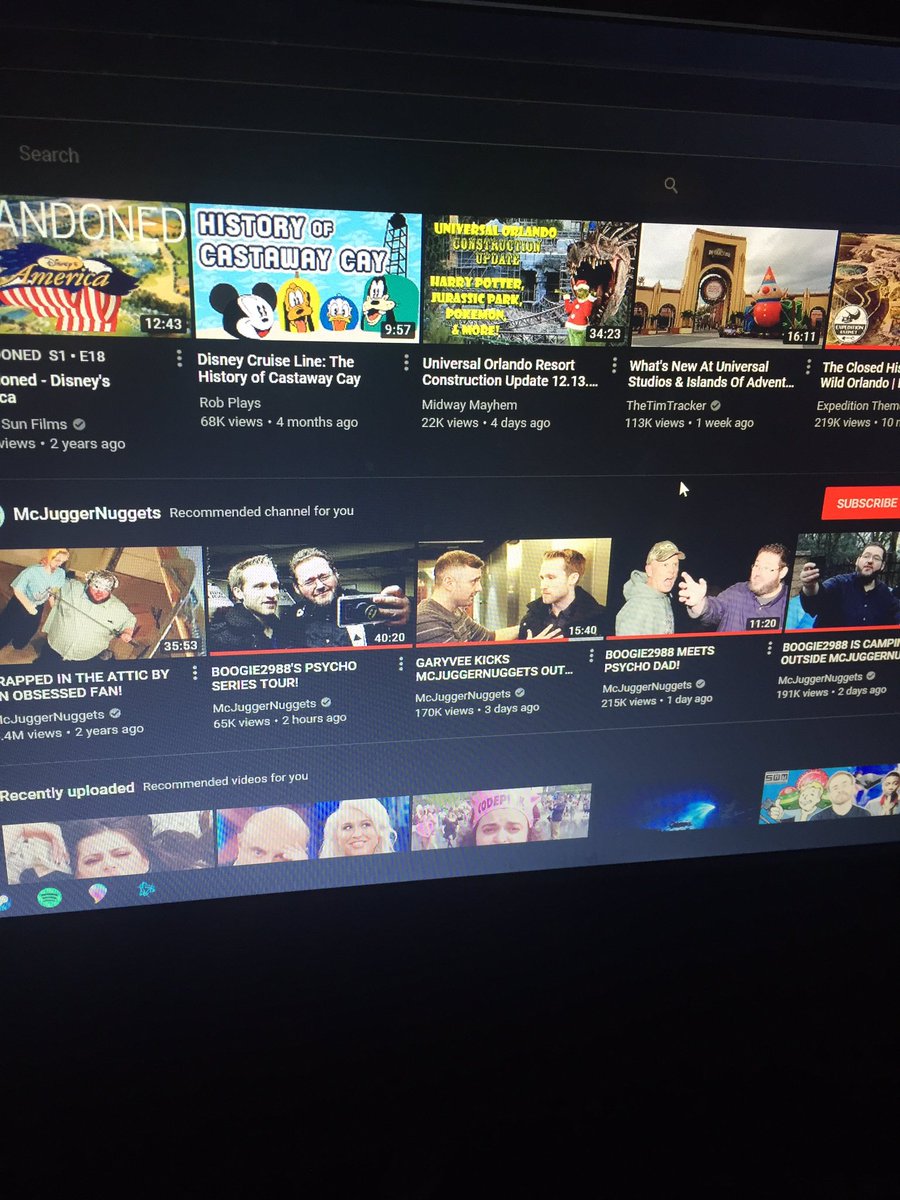Open options menu for Boogie2988's Psycho Series Tour
The image size is (900, 1200).
click(x=399, y=663)
